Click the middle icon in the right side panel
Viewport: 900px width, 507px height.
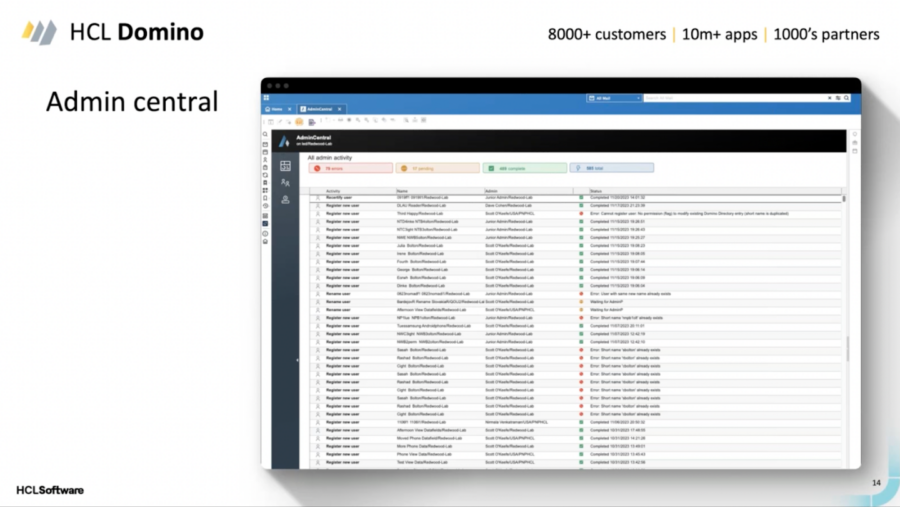[x=855, y=142]
